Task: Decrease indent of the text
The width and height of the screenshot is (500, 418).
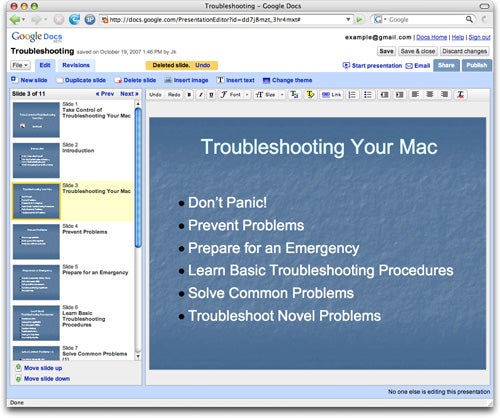Action: pos(384,95)
